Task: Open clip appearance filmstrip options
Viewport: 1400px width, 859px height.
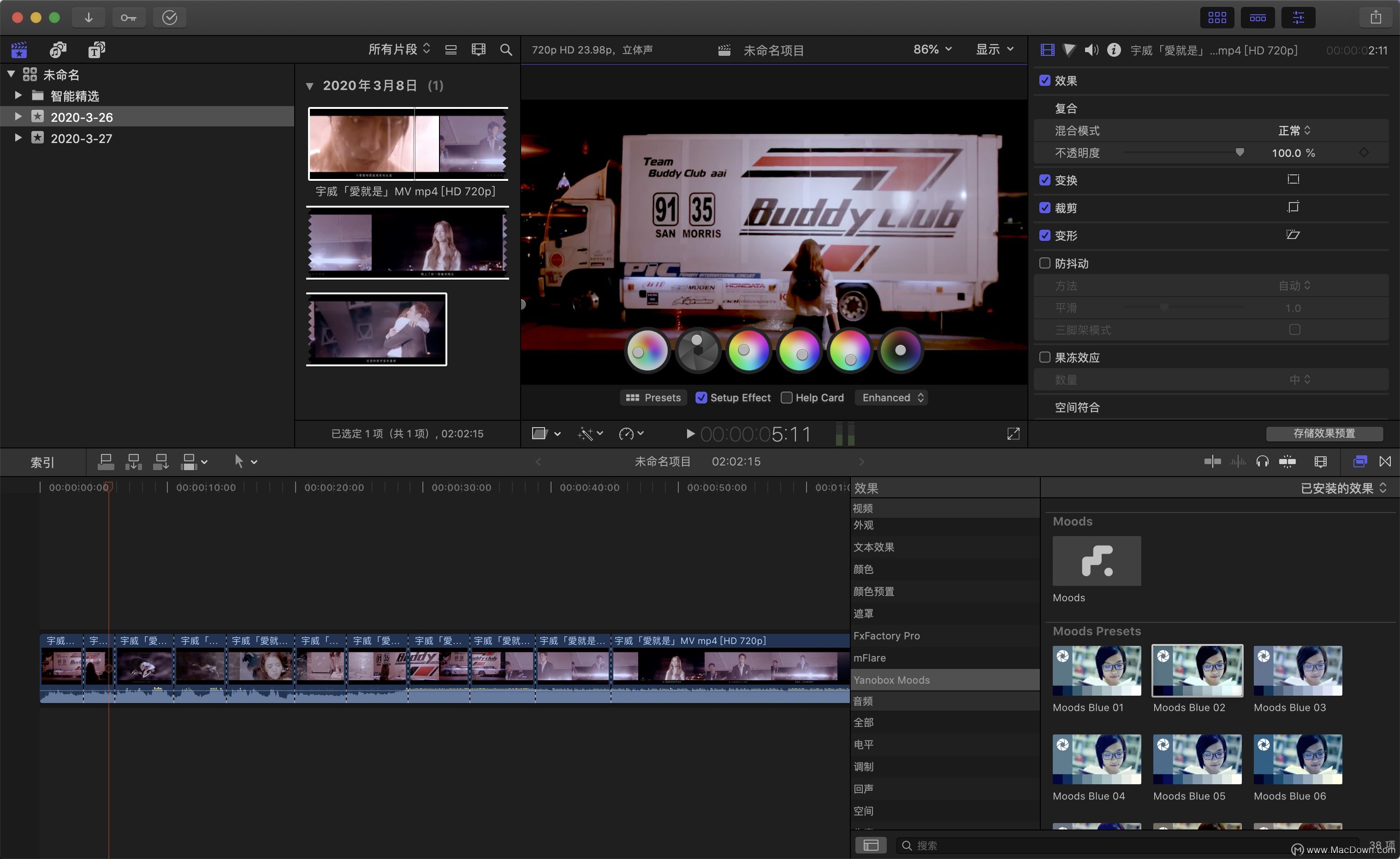Action: click(478, 50)
